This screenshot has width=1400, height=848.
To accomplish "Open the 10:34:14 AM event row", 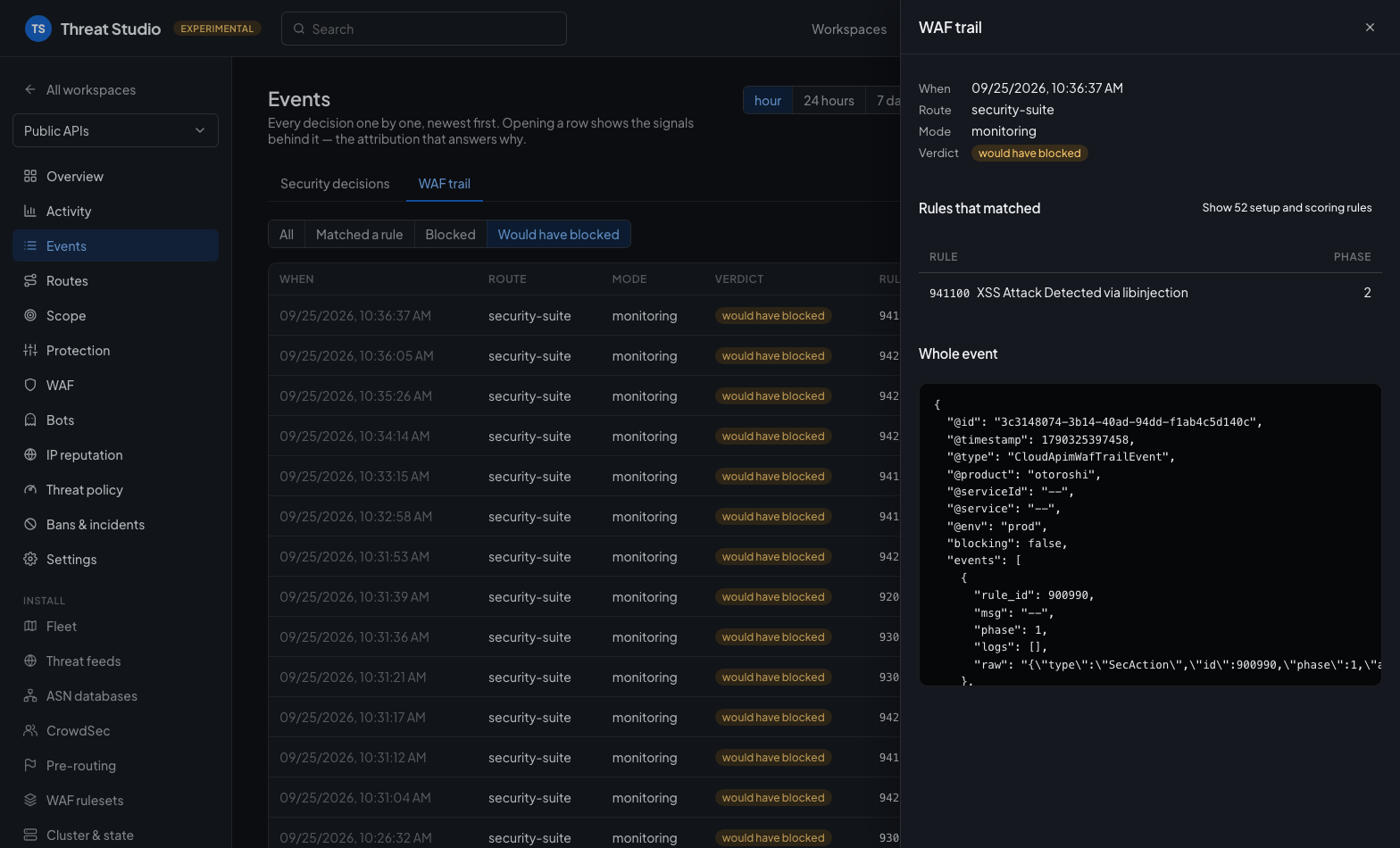I will pos(584,436).
